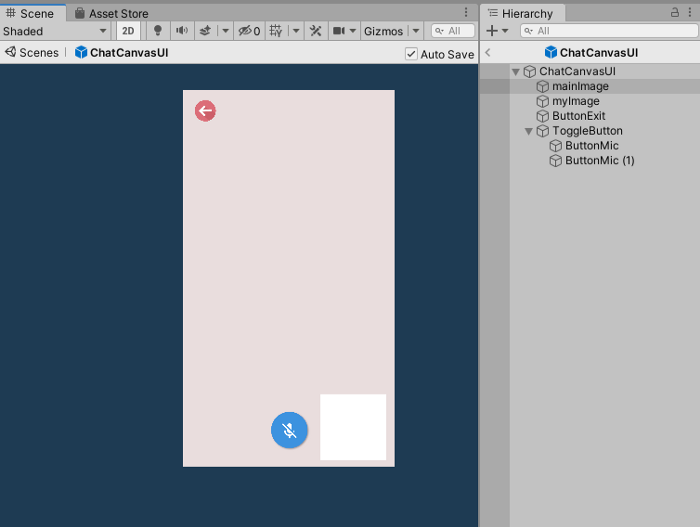This screenshot has height=527, width=700.
Task: Toggle the Gizmos button
Action: point(383,31)
